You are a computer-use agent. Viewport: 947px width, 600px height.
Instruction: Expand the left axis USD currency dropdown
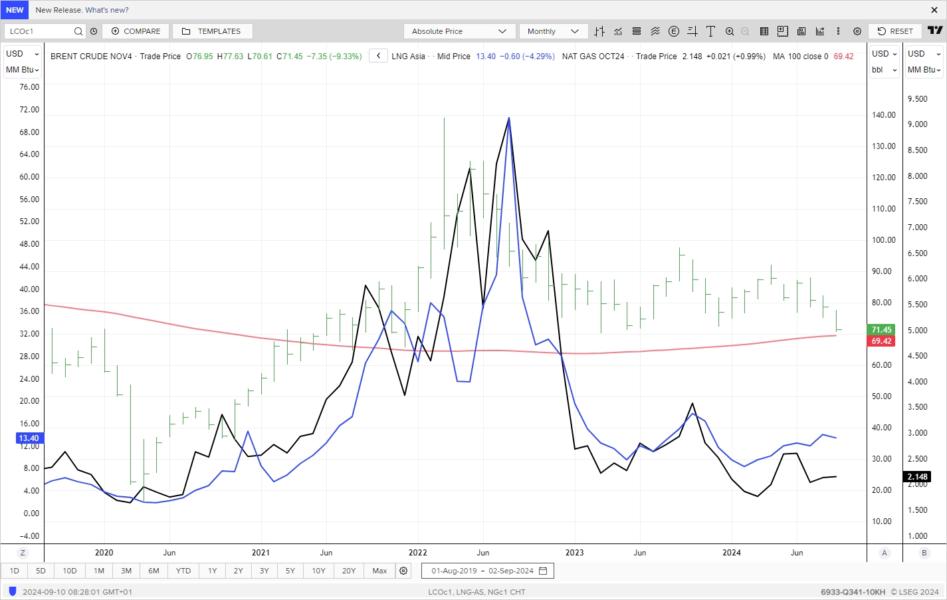[22, 54]
